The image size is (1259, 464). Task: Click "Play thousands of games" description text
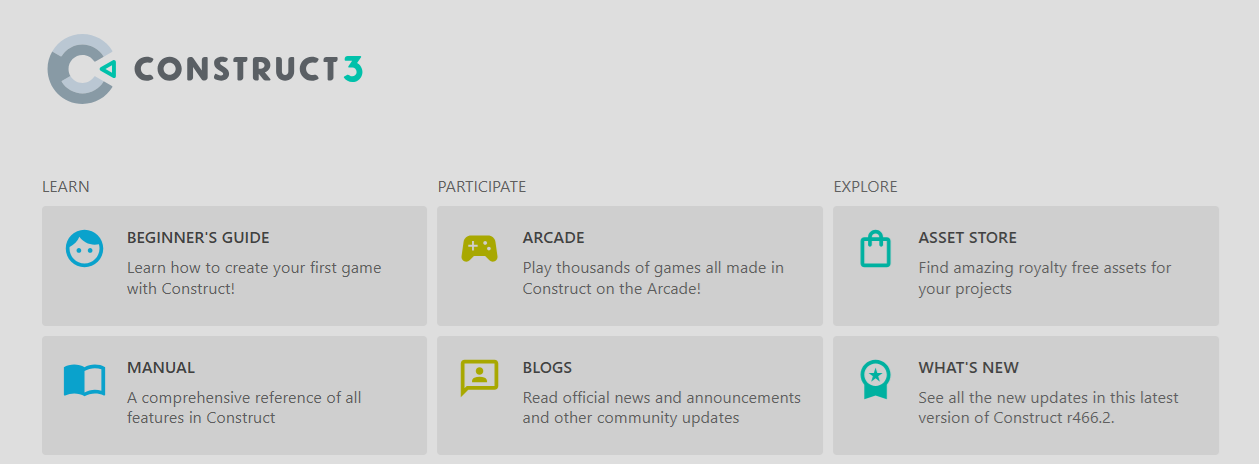tap(653, 268)
